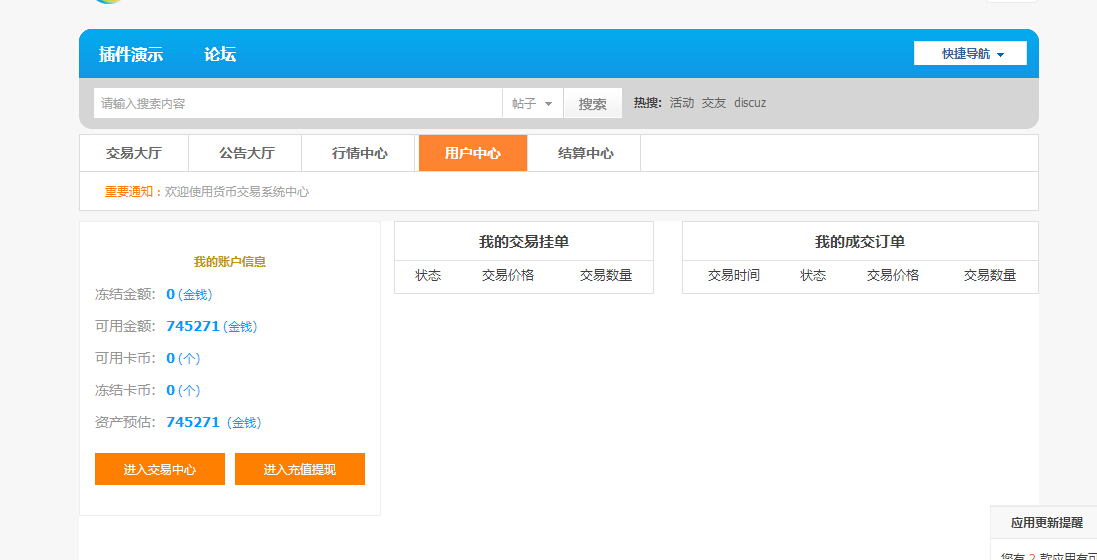Open the 快捷导航 dropdown menu
This screenshot has width=1097, height=560.
[x=970, y=54]
